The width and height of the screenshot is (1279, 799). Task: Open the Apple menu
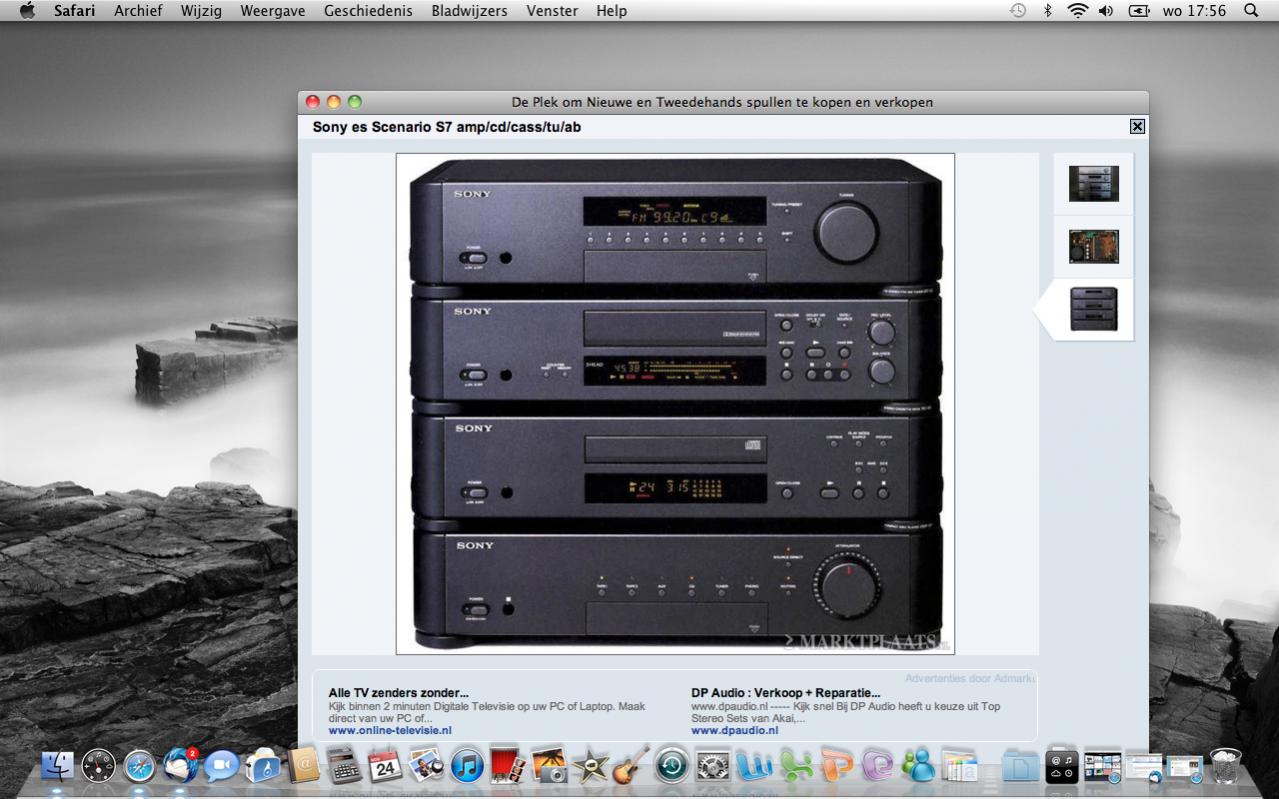tap(27, 11)
